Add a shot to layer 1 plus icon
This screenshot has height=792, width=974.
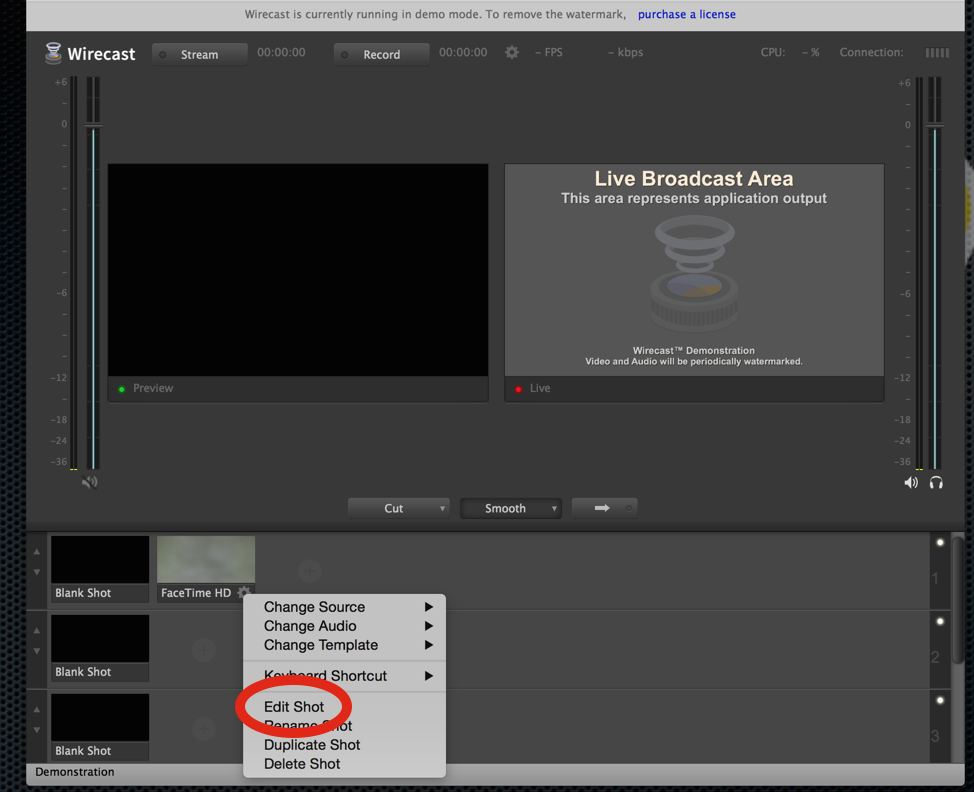point(309,570)
